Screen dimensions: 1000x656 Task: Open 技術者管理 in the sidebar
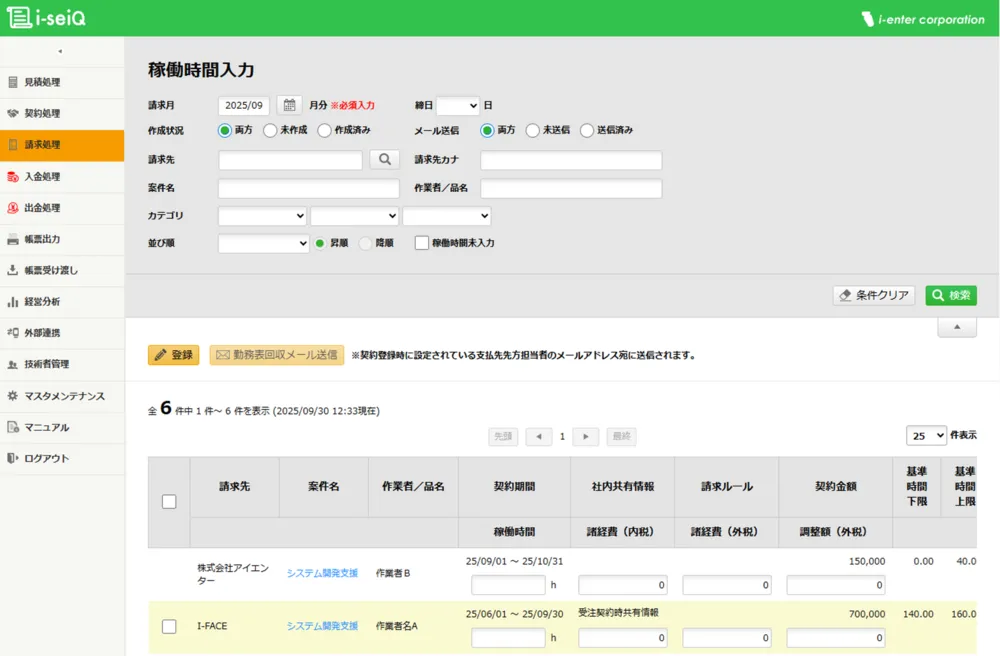click(44, 364)
